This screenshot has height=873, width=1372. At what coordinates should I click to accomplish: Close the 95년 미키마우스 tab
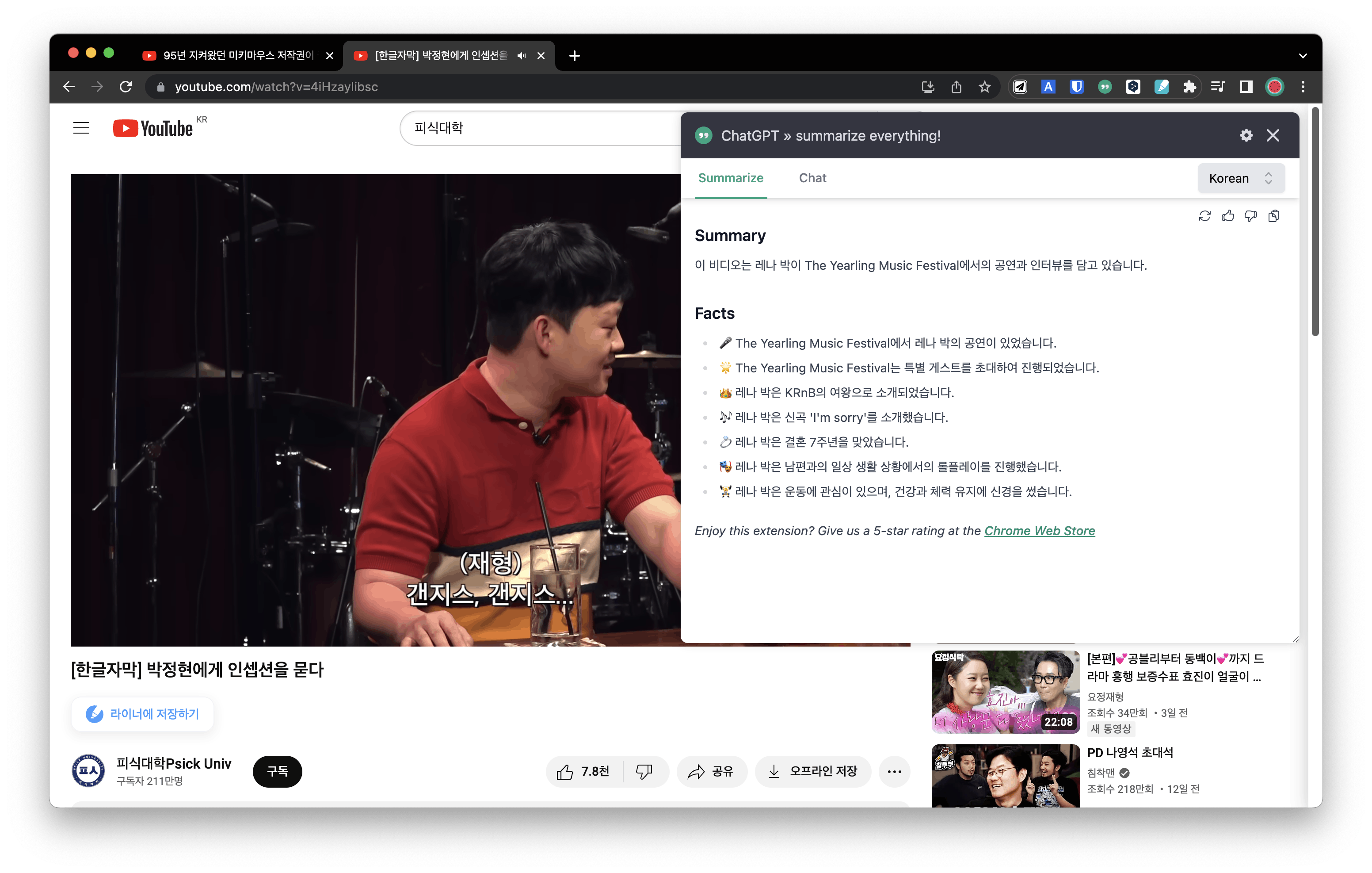pos(329,56)
